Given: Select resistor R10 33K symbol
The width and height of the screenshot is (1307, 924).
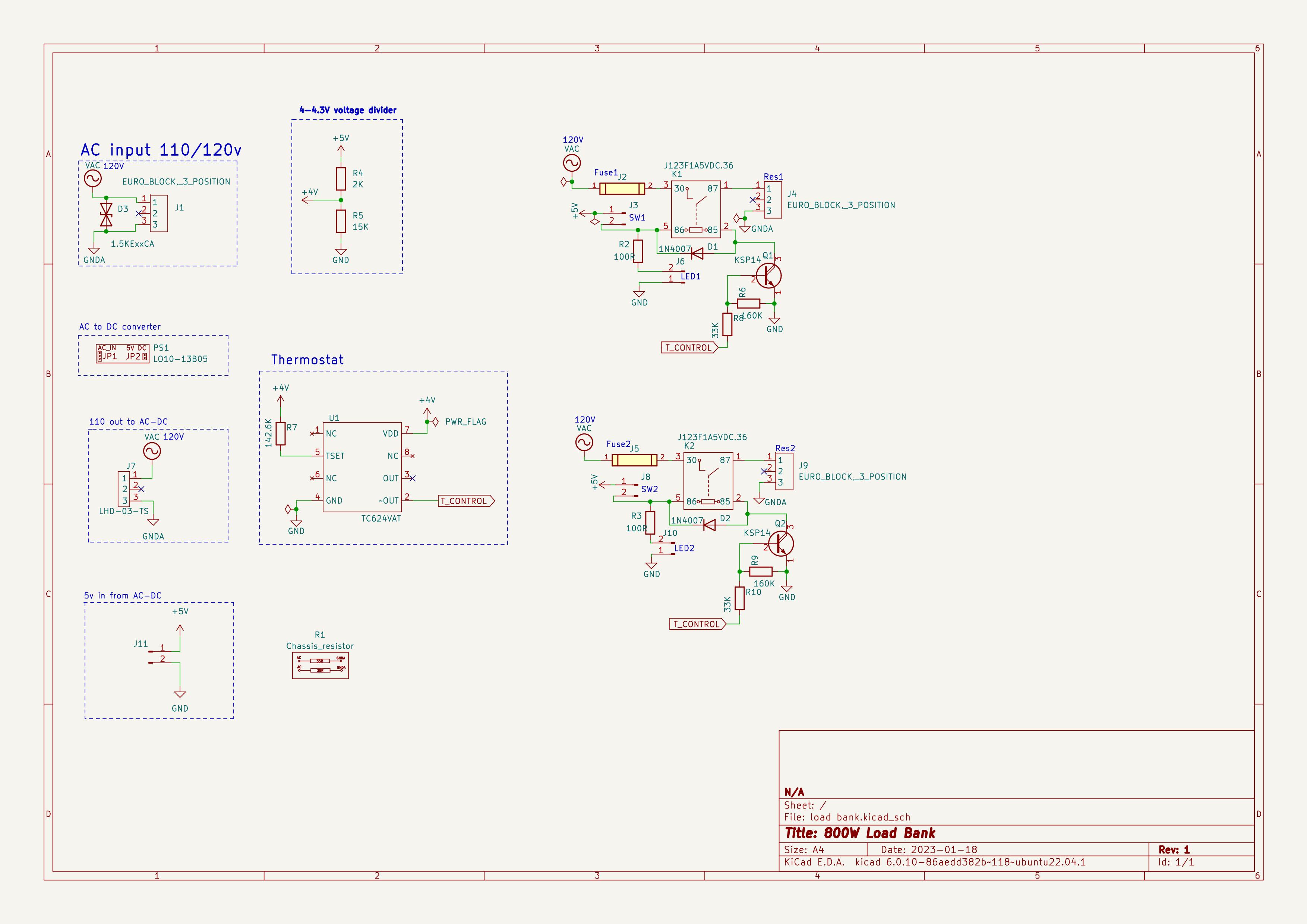Looking at the screenshot, I should 739,599.
